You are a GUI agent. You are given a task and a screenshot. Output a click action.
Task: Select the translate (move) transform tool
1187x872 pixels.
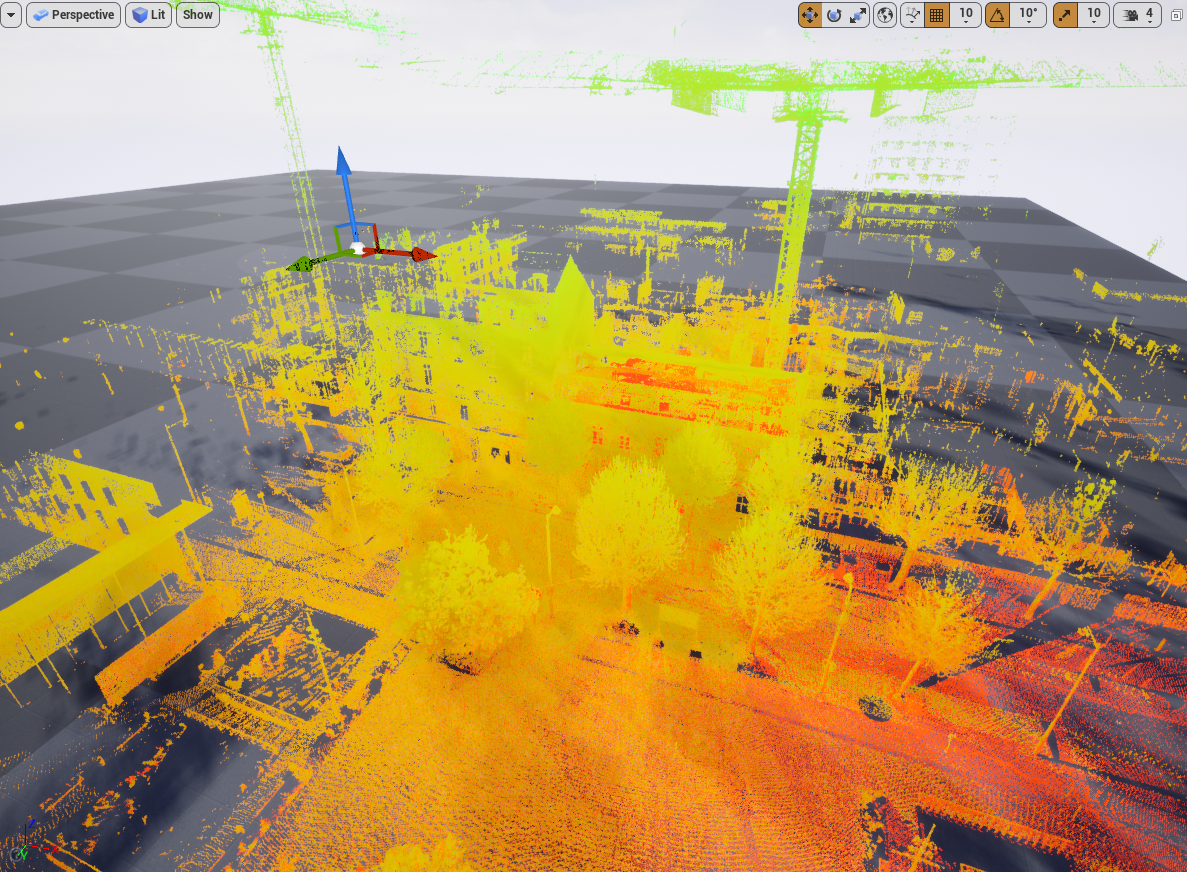[x=810, y=14]
